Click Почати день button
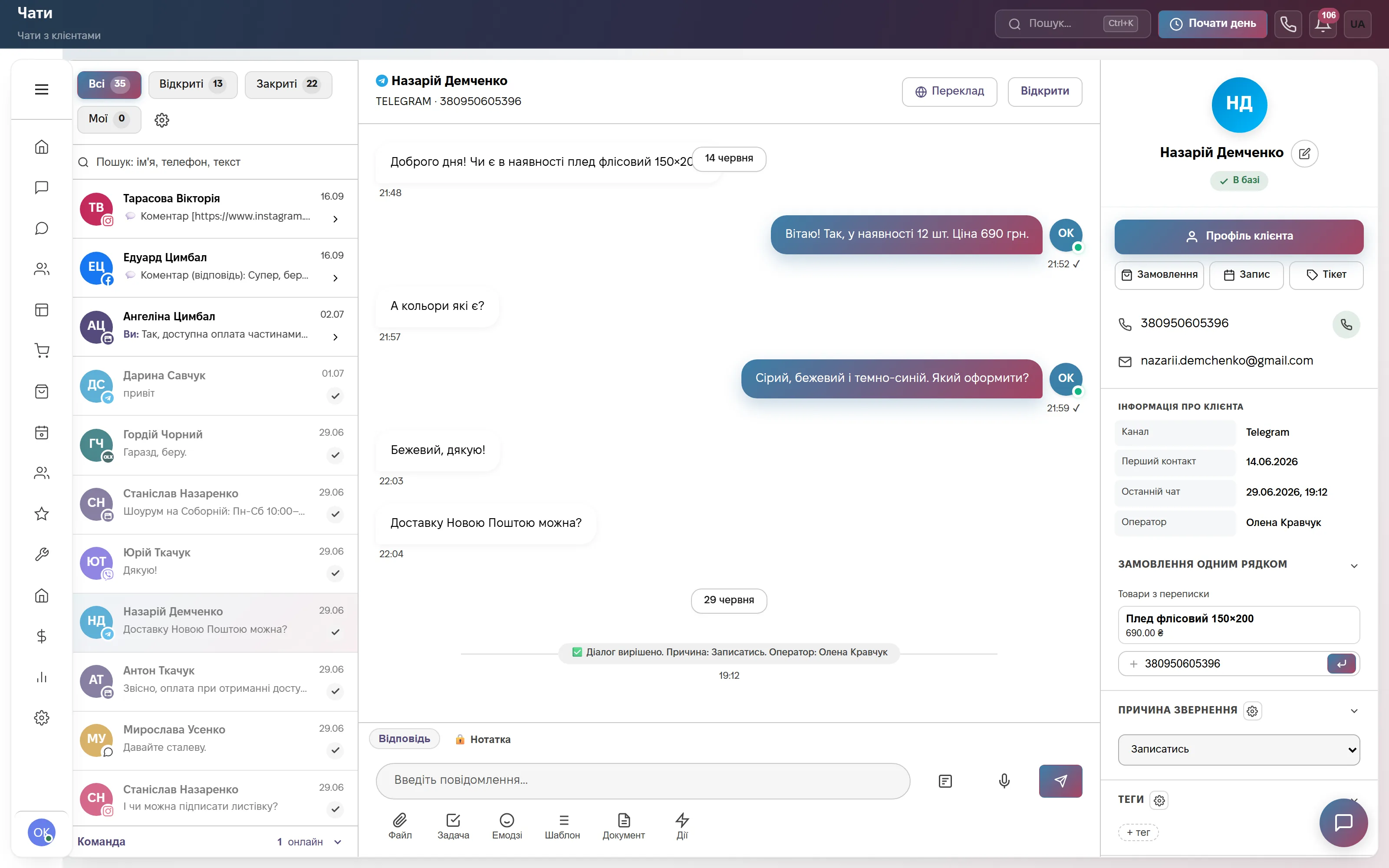The width and height of the screenshot is (1389, 868). coord(1212,24)
